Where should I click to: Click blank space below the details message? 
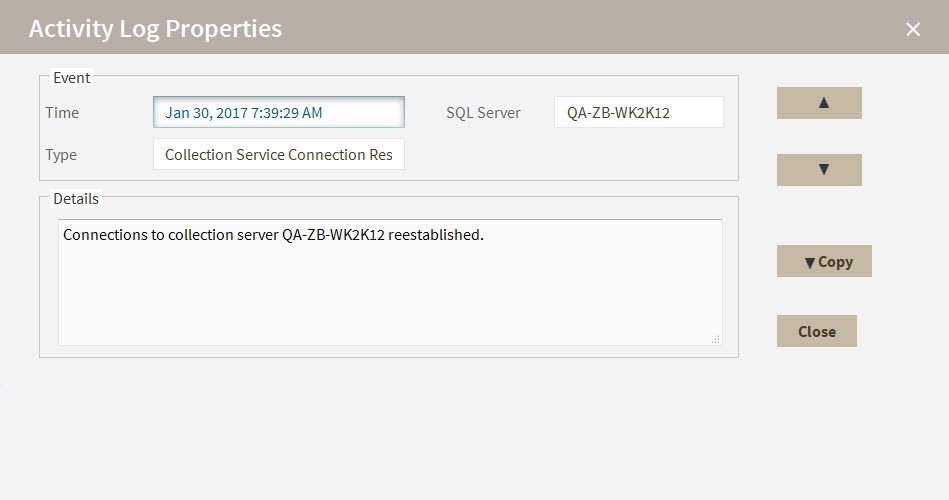390,300
